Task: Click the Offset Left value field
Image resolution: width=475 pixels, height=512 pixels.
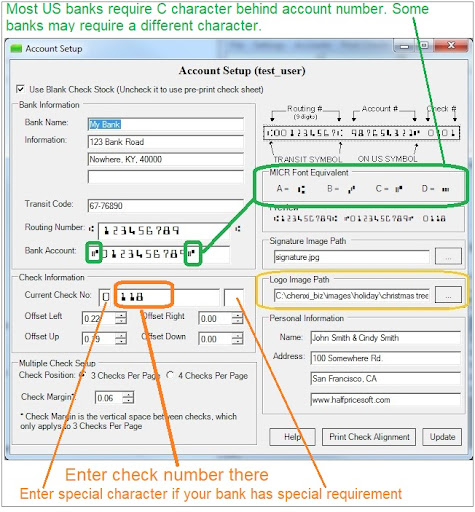Action: [99, 318]
